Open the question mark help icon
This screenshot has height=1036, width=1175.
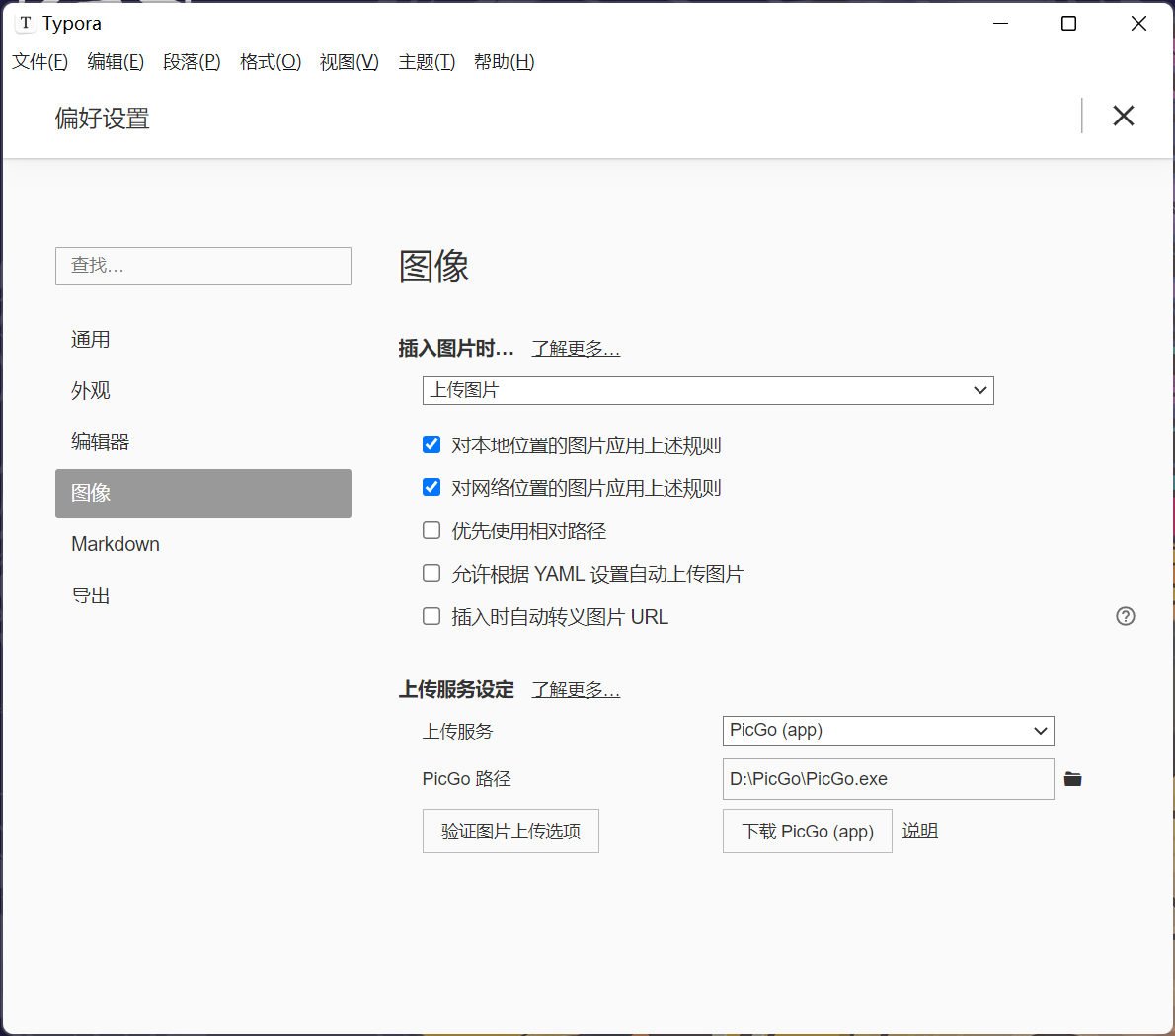pos(1125,616)
